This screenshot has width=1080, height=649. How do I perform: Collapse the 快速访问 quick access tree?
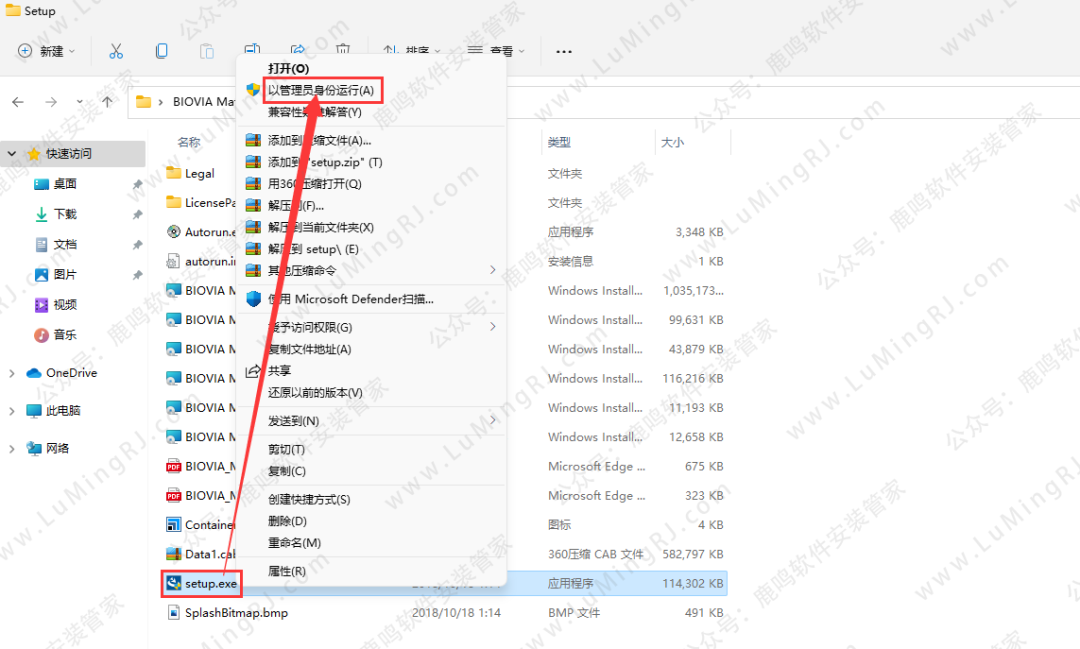12,154
